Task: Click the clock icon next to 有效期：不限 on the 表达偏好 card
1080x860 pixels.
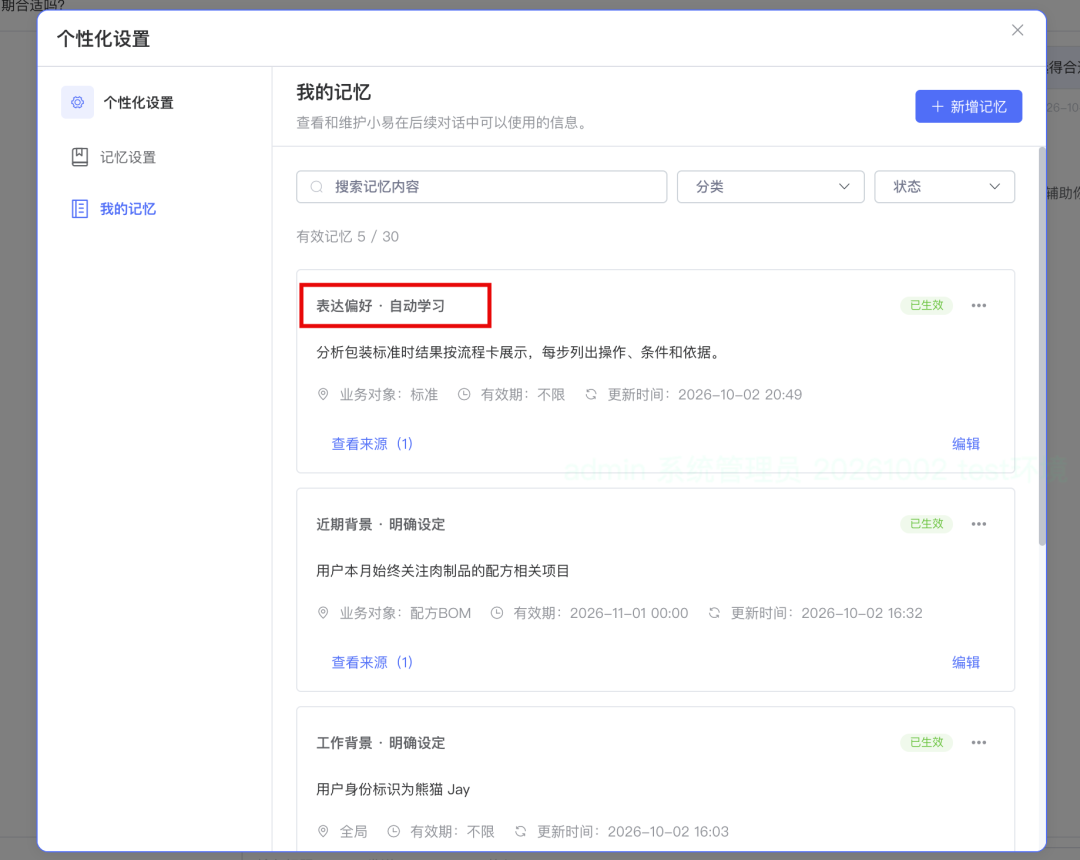Action: coord(464,395)
